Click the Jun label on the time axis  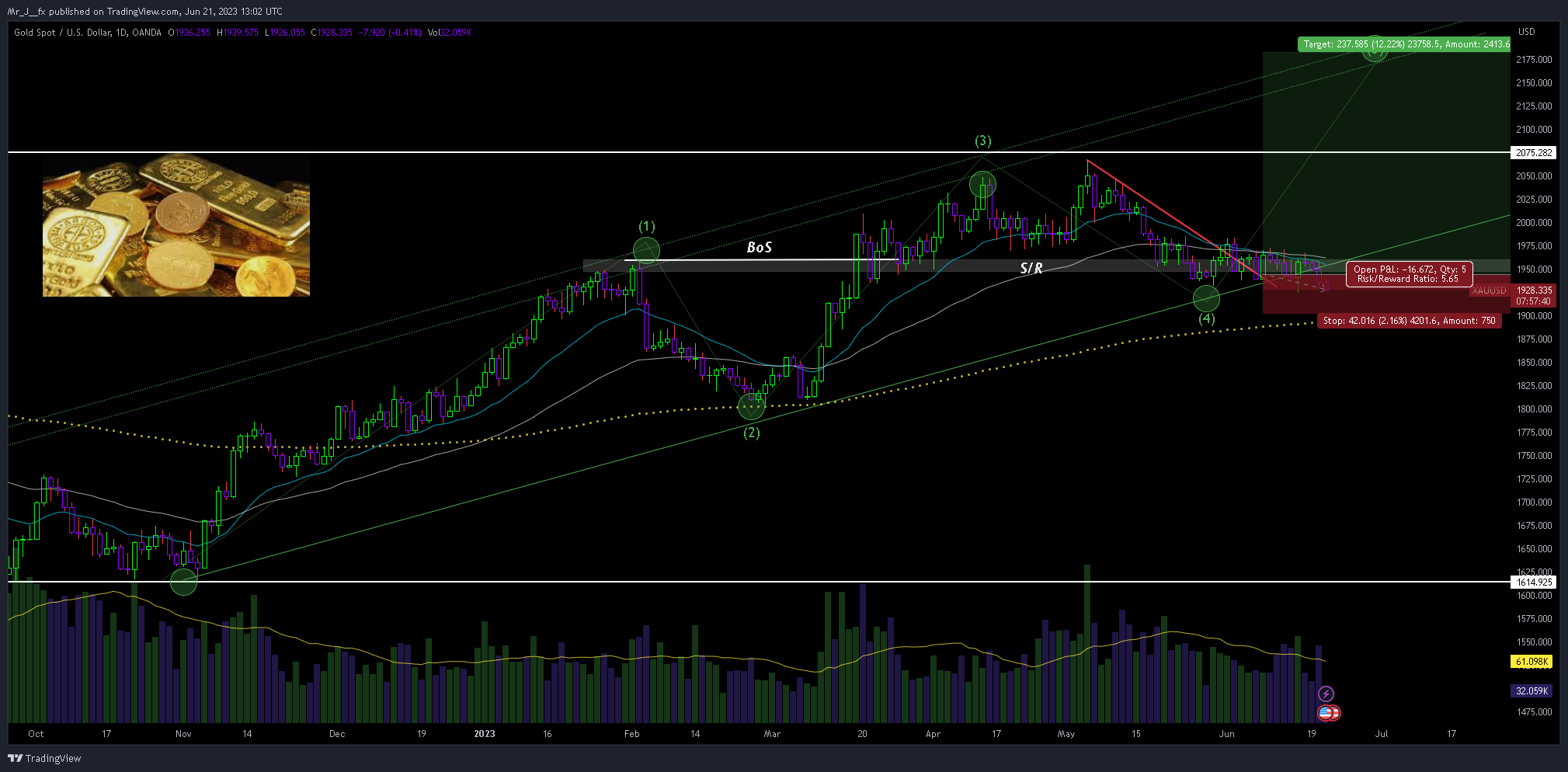pos(1226,734)
